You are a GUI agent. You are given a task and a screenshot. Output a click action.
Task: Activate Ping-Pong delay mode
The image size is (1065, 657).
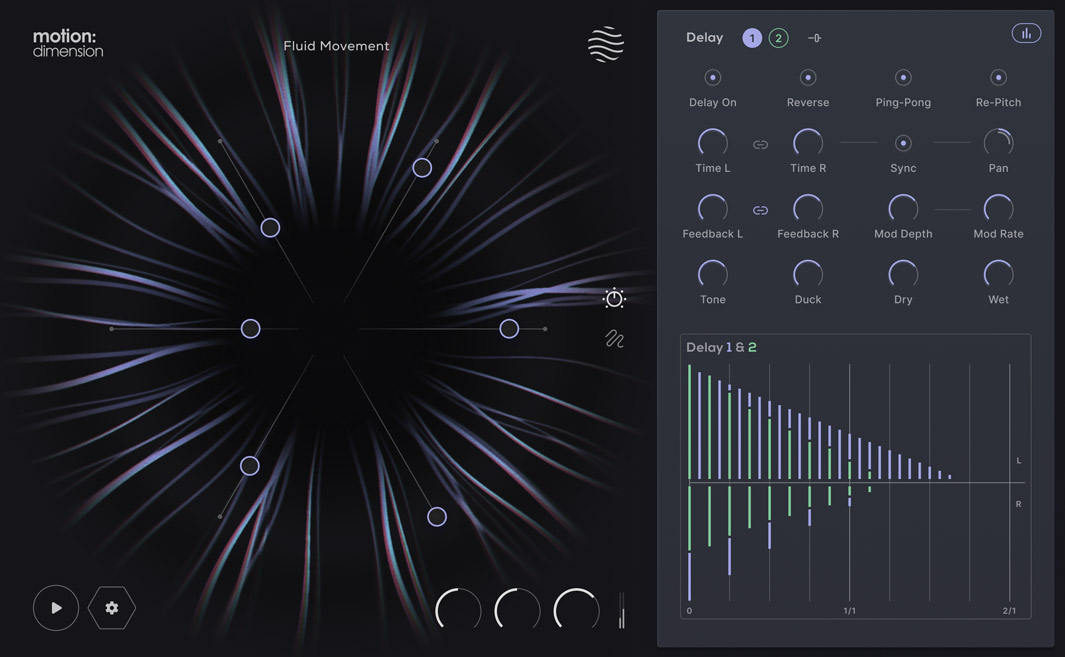tap(902, 77)
